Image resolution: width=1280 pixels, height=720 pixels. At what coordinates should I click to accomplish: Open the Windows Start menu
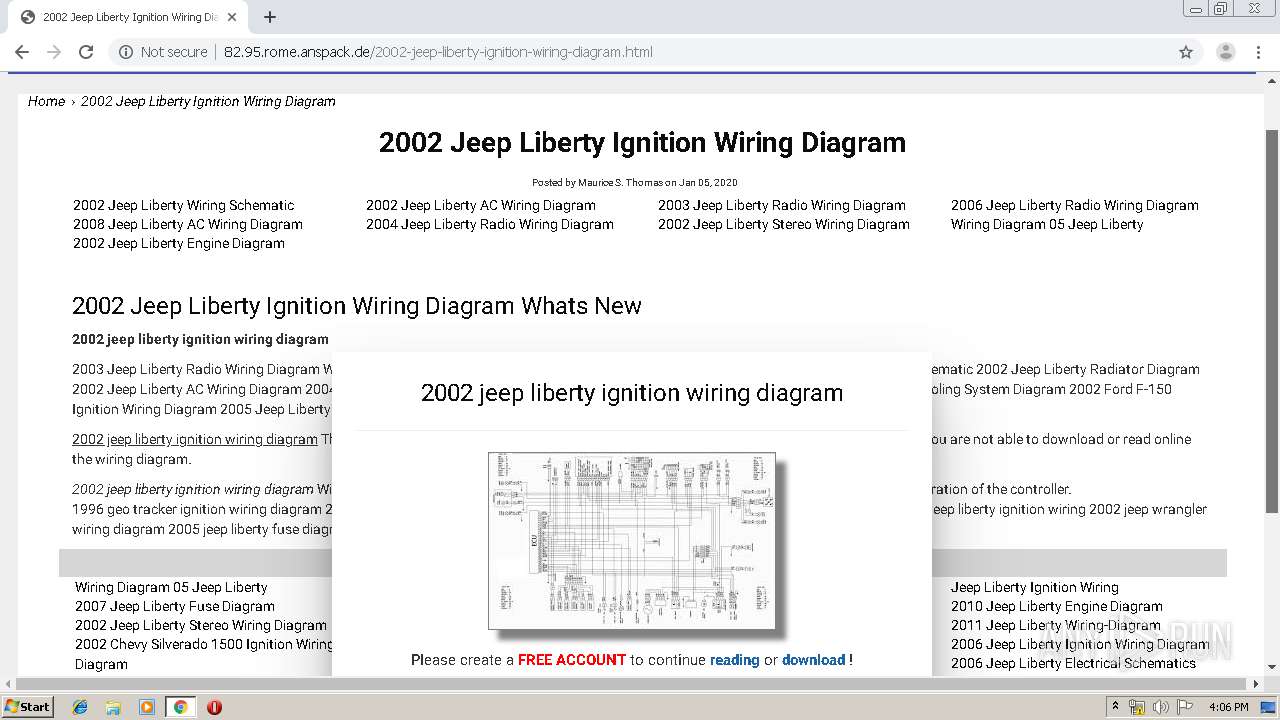coord(28,707)
